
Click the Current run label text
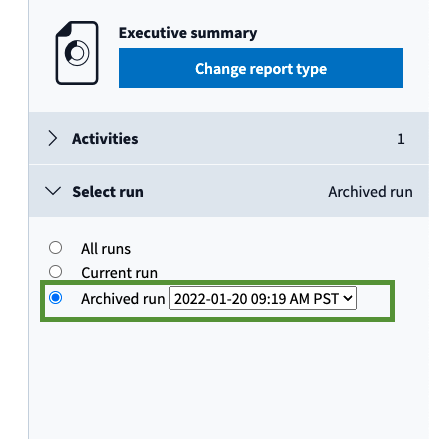pyautogui.click(x=119, y=273)
